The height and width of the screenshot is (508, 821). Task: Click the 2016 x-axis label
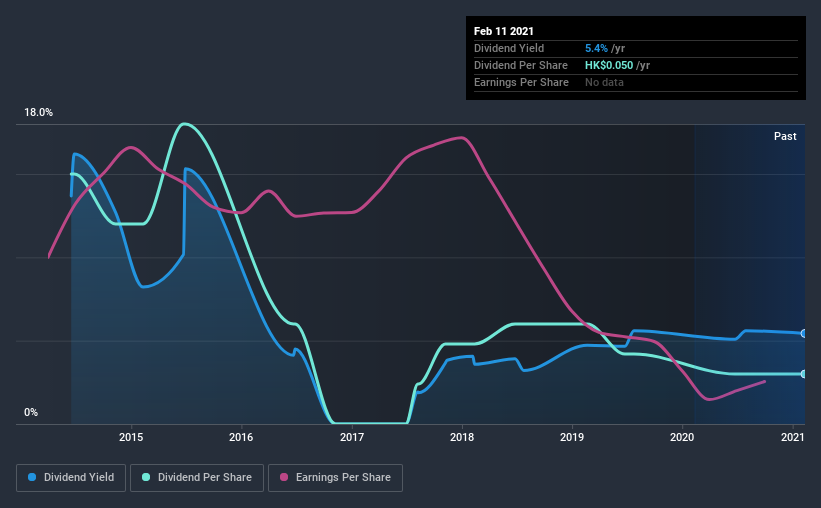point(241,437)
